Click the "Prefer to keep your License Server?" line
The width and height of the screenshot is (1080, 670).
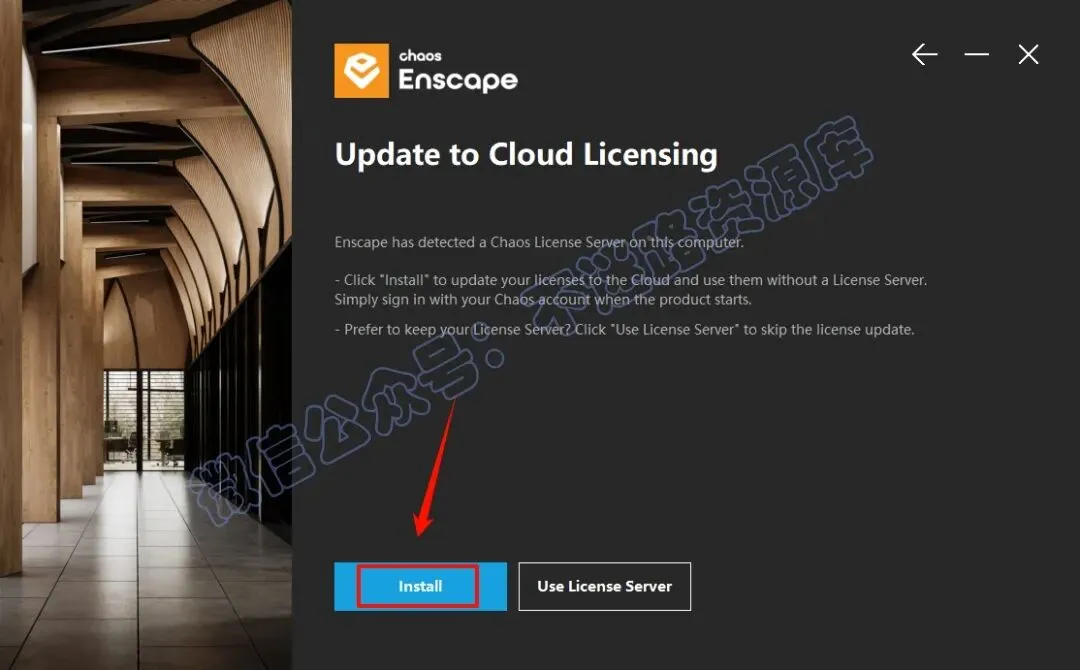pyautogui.click(x=624, y=330)
